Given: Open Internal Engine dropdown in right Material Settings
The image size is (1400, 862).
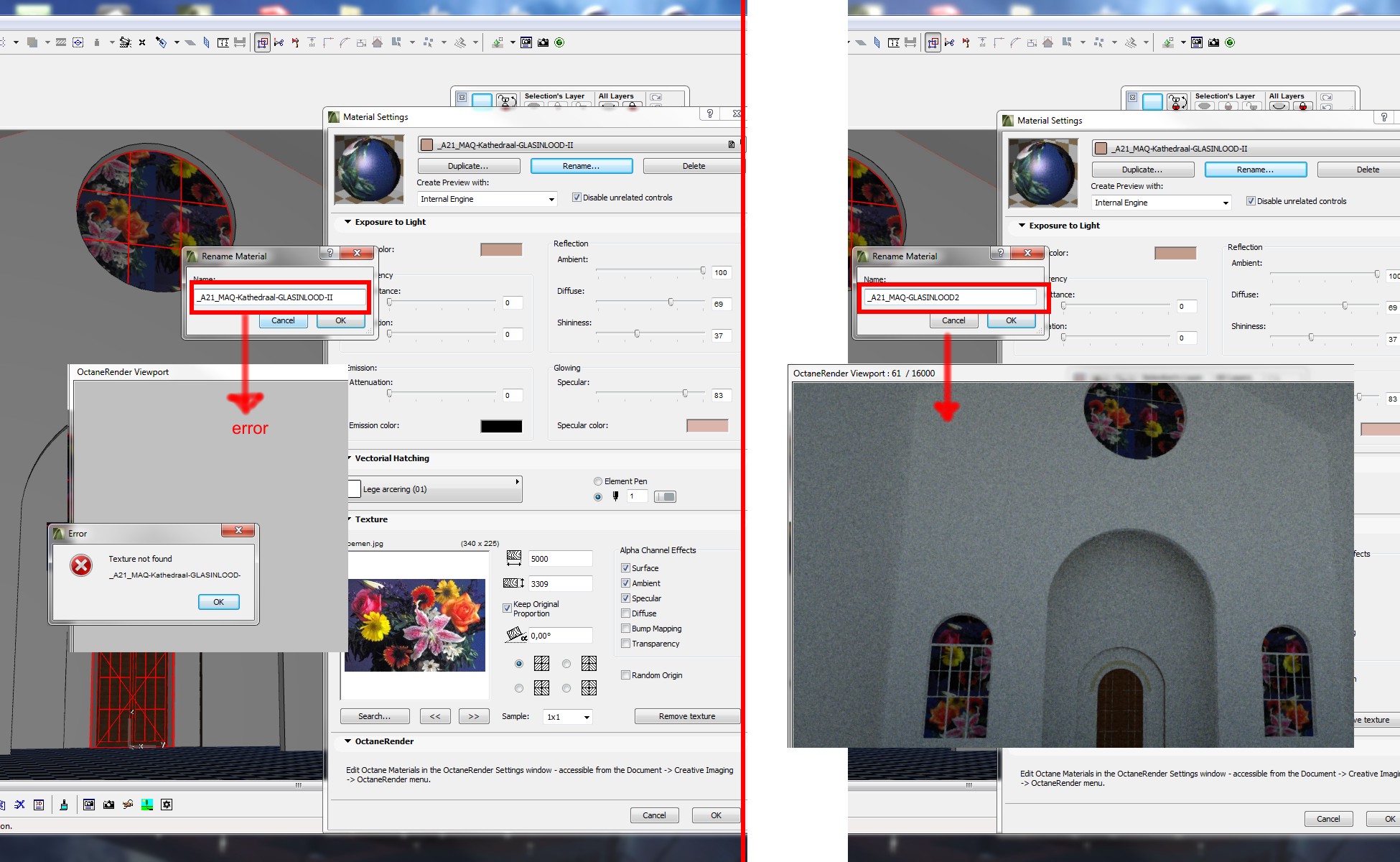Looking at the screenshot, I should [1161, 203].
